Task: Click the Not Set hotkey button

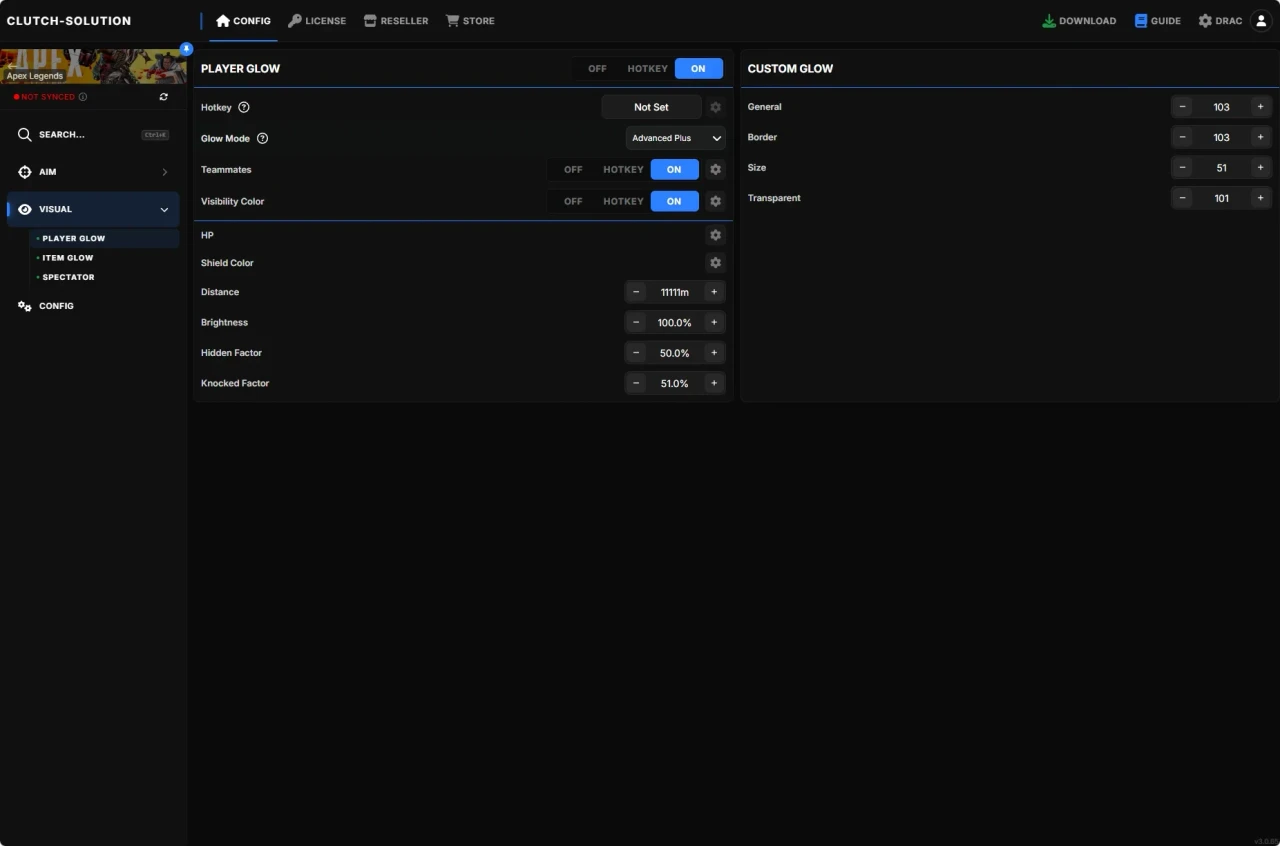Action: point(651,107)
